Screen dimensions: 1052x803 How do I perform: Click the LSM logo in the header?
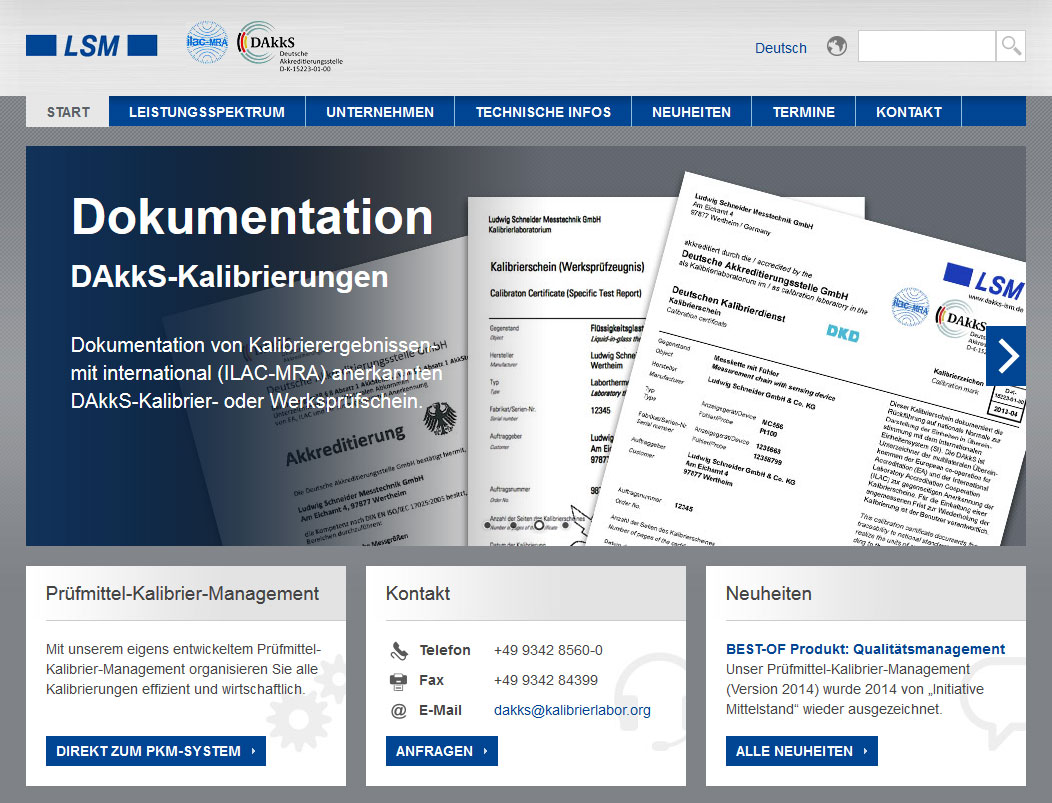coord(91,46)
